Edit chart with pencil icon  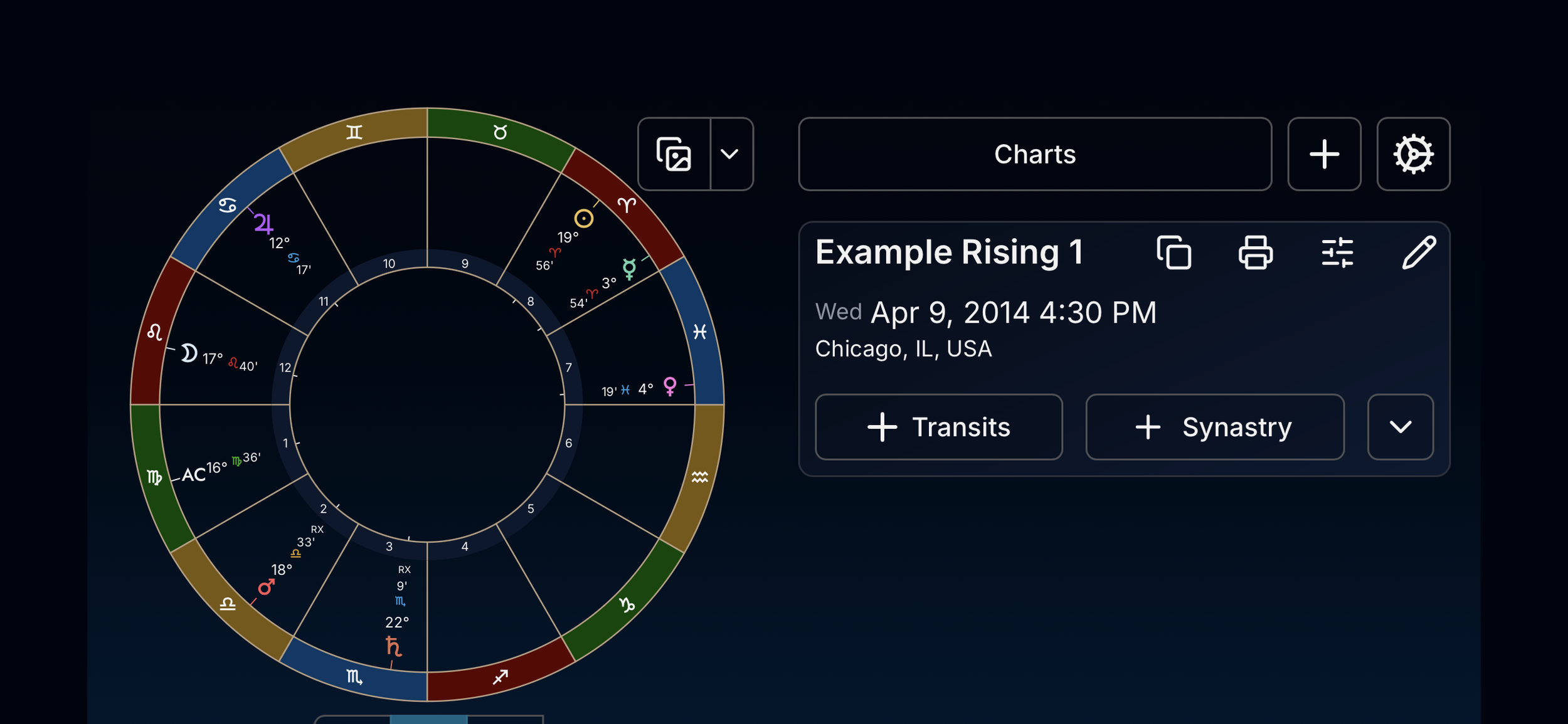1419,253
